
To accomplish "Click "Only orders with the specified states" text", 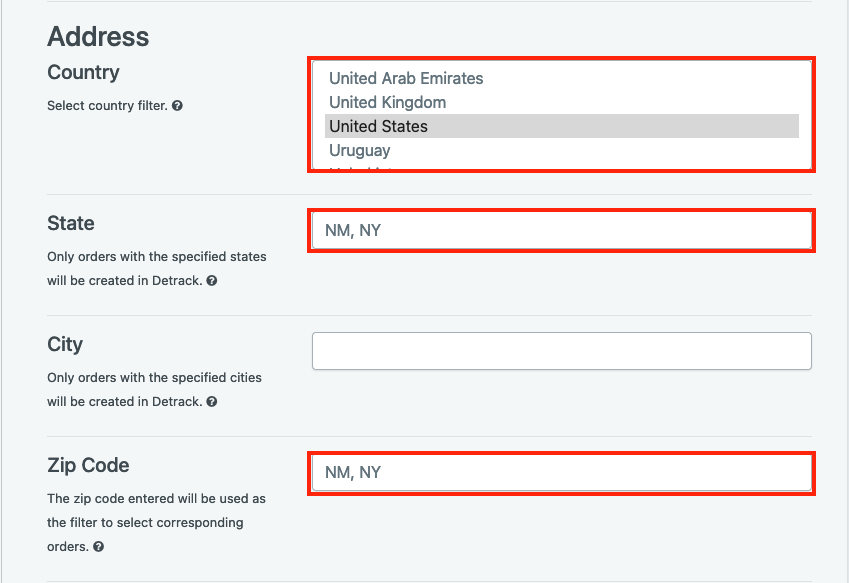I will (x=156, y=257).
